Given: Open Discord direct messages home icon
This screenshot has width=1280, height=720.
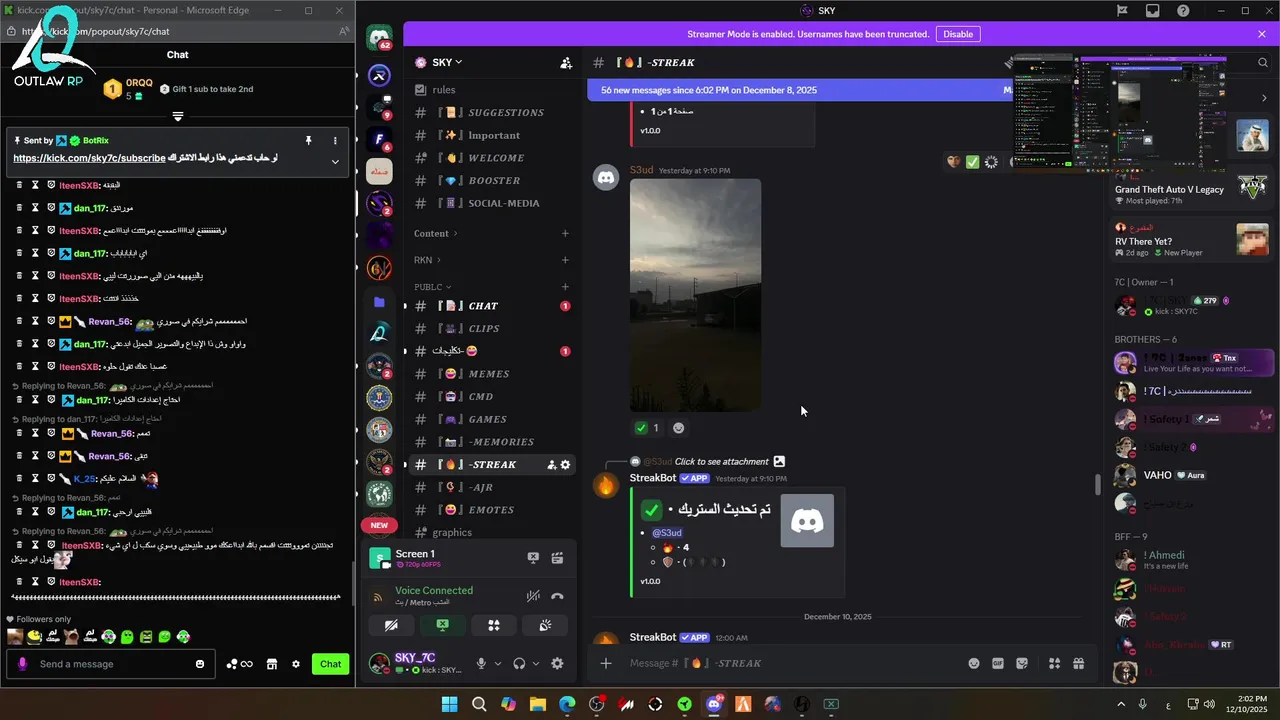Looking at the screenshot, I should (379, 39).
